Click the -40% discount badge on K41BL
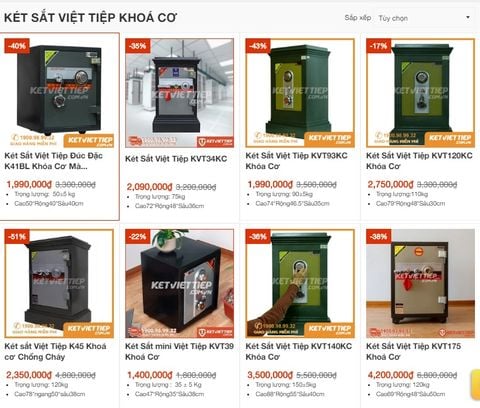480x408 pixels. tap(17, 46)
